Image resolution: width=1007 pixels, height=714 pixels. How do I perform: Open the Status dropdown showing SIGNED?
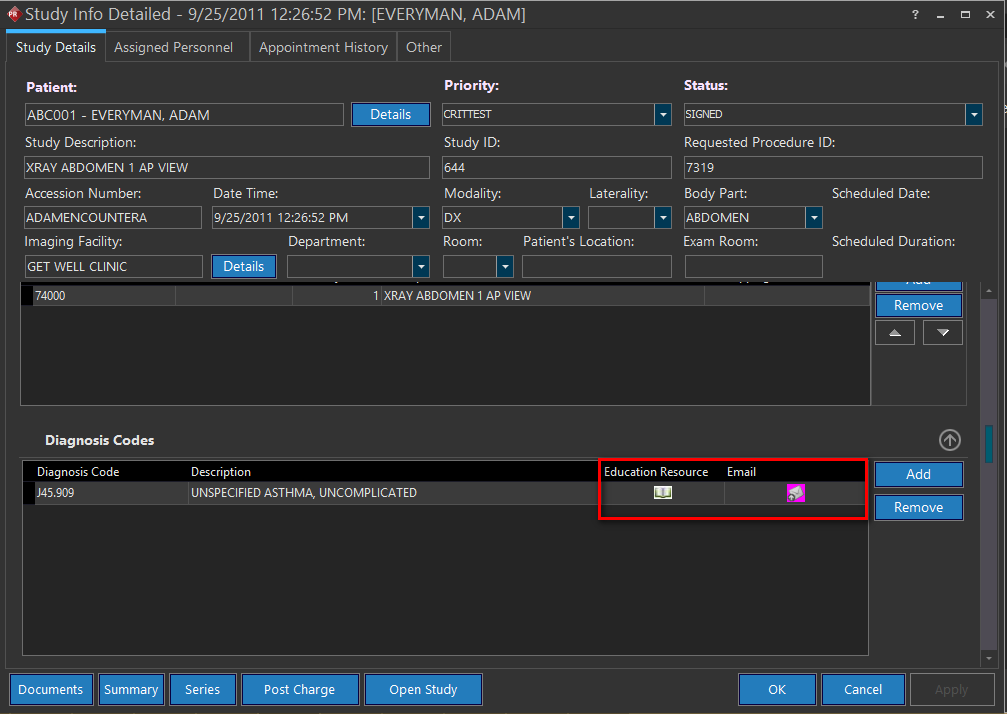tap(973, 115)
